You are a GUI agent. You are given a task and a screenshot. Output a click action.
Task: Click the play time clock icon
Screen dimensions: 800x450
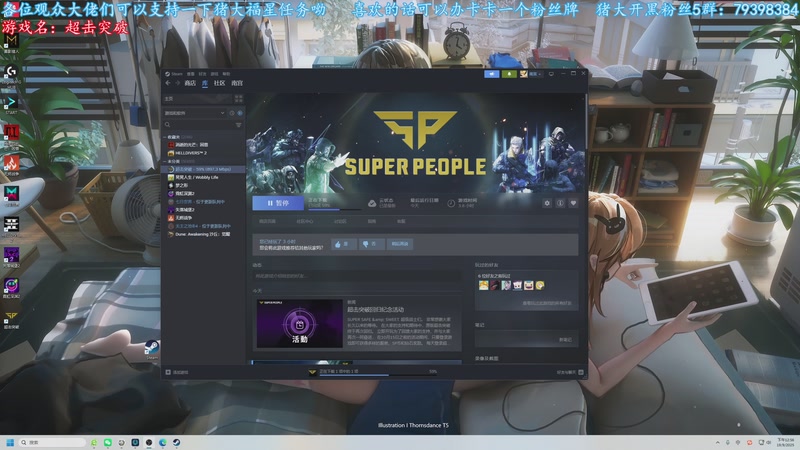(451, 203)
